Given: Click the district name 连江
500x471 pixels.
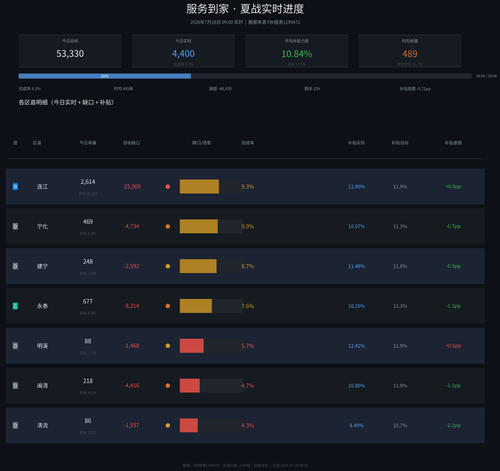Looking at the screenshot, I should pos(42,187).
